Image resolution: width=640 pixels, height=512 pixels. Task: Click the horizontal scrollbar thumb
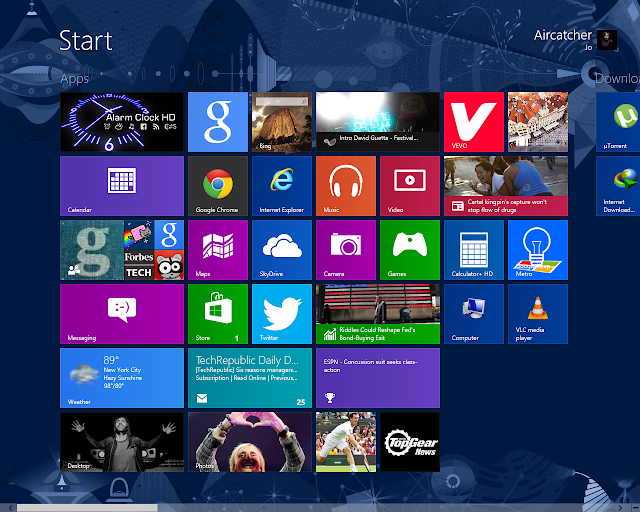[x=87, y=508]
